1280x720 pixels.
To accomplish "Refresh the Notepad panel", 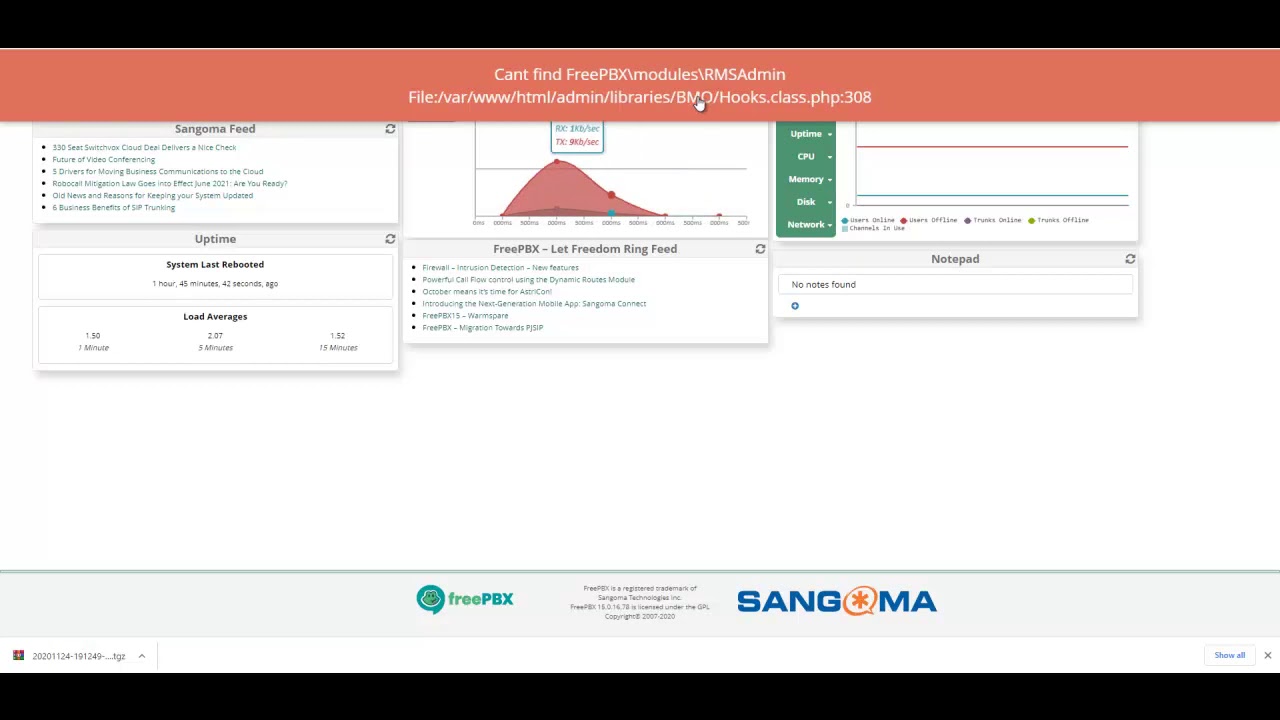I will [1130, 259].
